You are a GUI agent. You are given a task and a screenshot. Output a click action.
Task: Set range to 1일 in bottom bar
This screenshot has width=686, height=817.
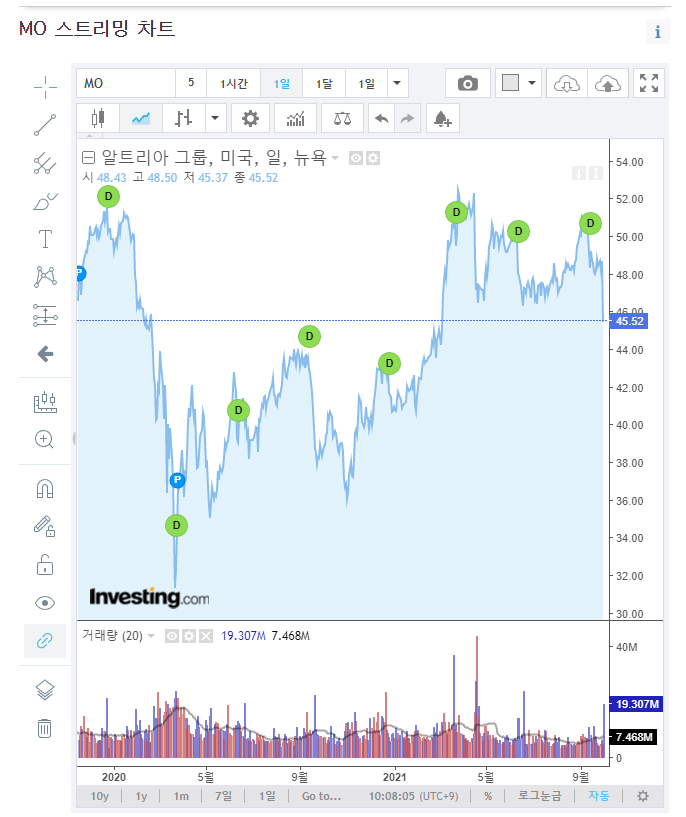(x=267, y=796)
